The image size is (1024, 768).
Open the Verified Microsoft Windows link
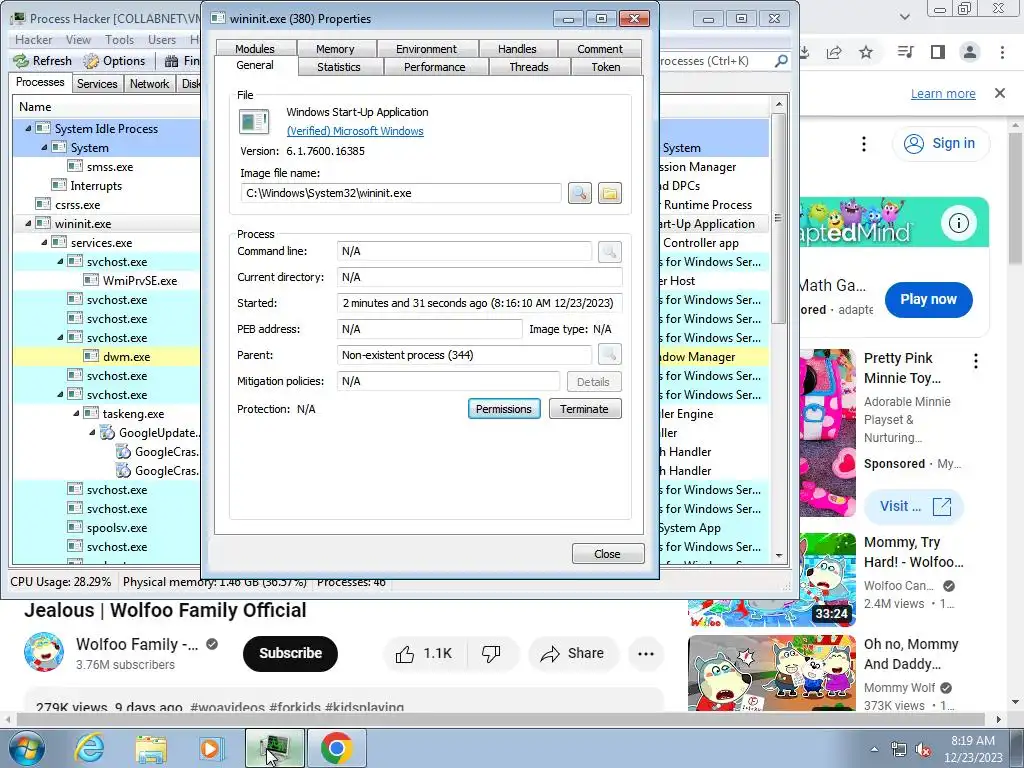coord(355,131)
